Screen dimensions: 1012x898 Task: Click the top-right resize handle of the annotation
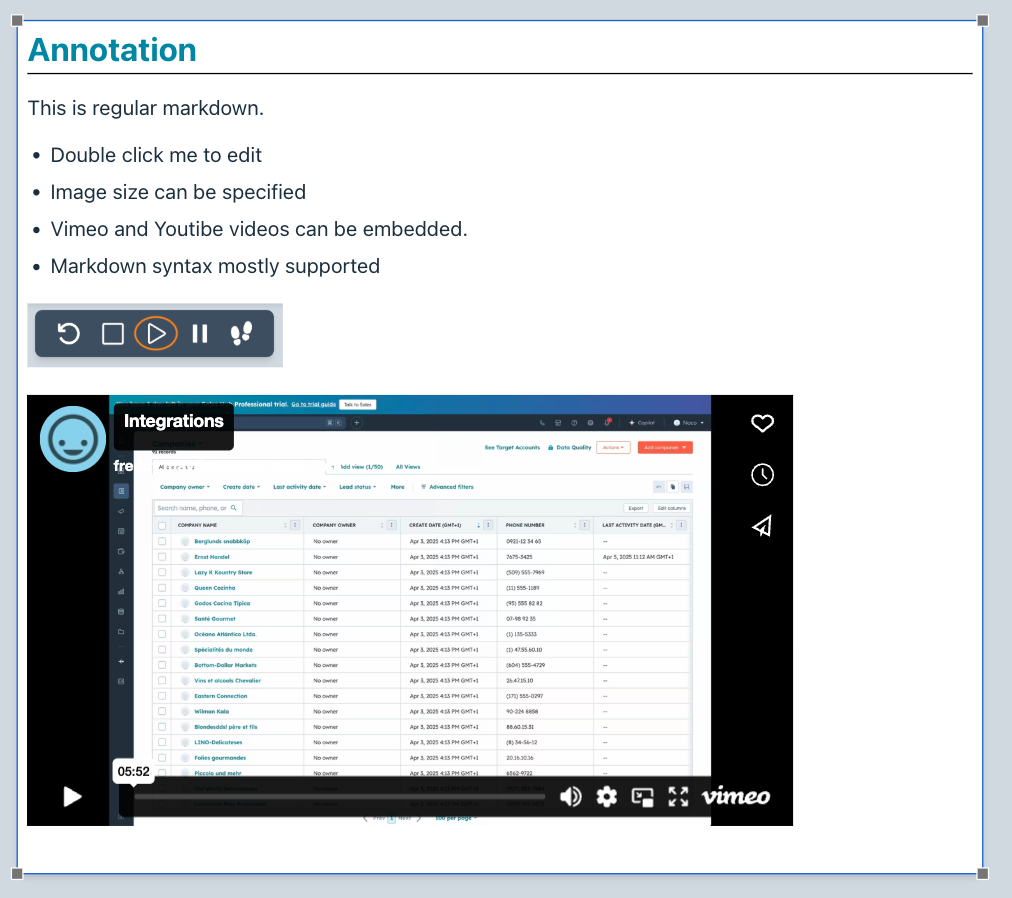pyautogui.click(x=982, y=21)
